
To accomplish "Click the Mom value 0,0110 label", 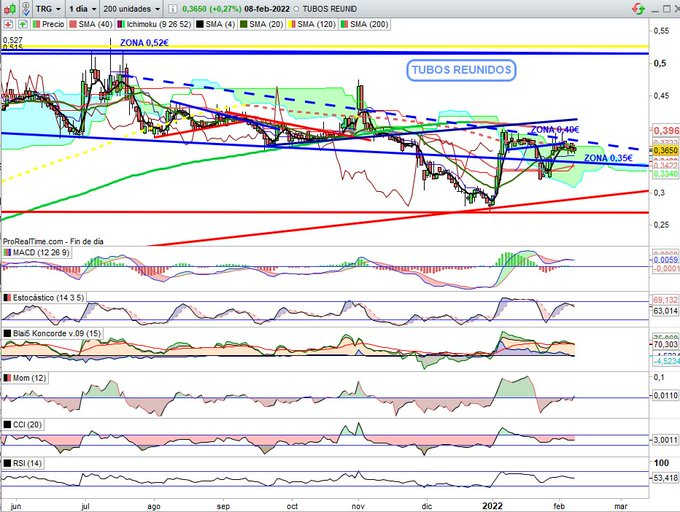I will click(665, 395).
